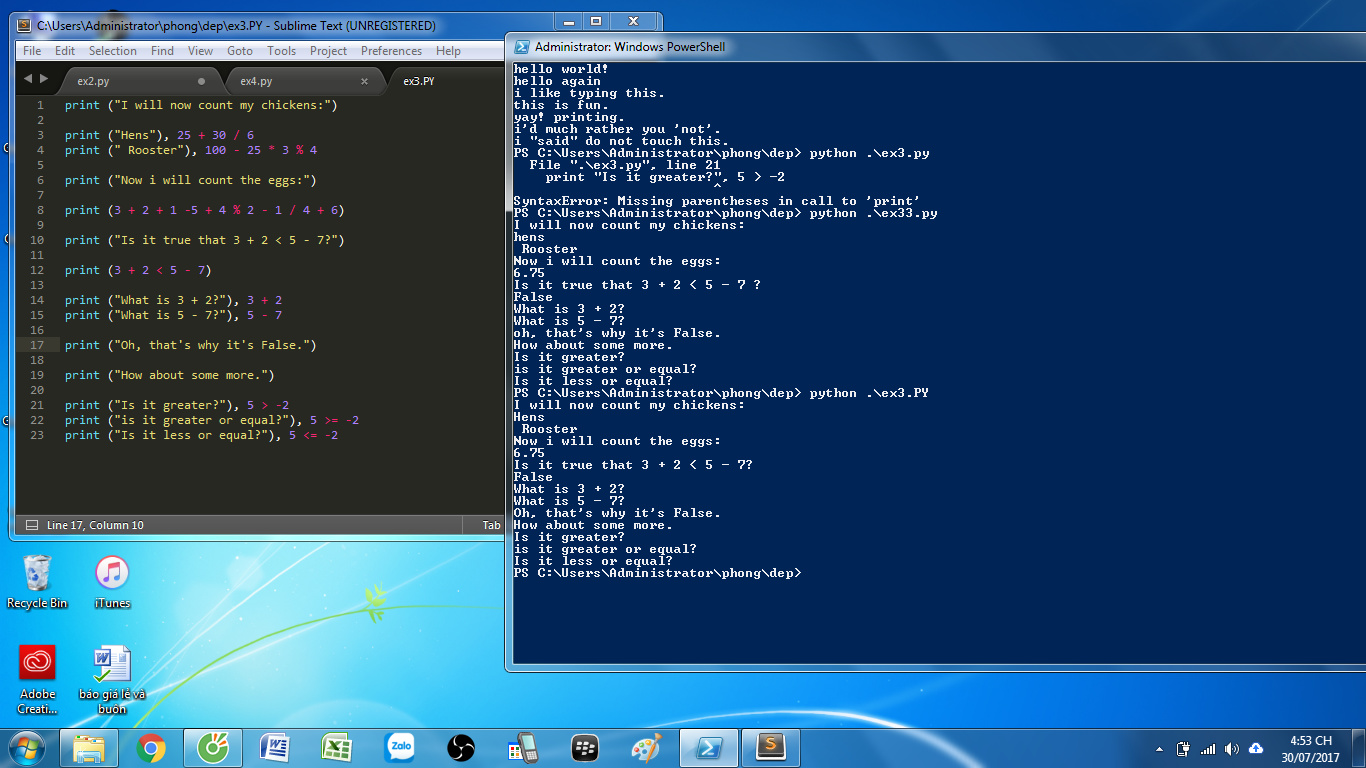Click the volume speaker icon in system tray
1366x768 pixels.
(x=1231, y=749)
